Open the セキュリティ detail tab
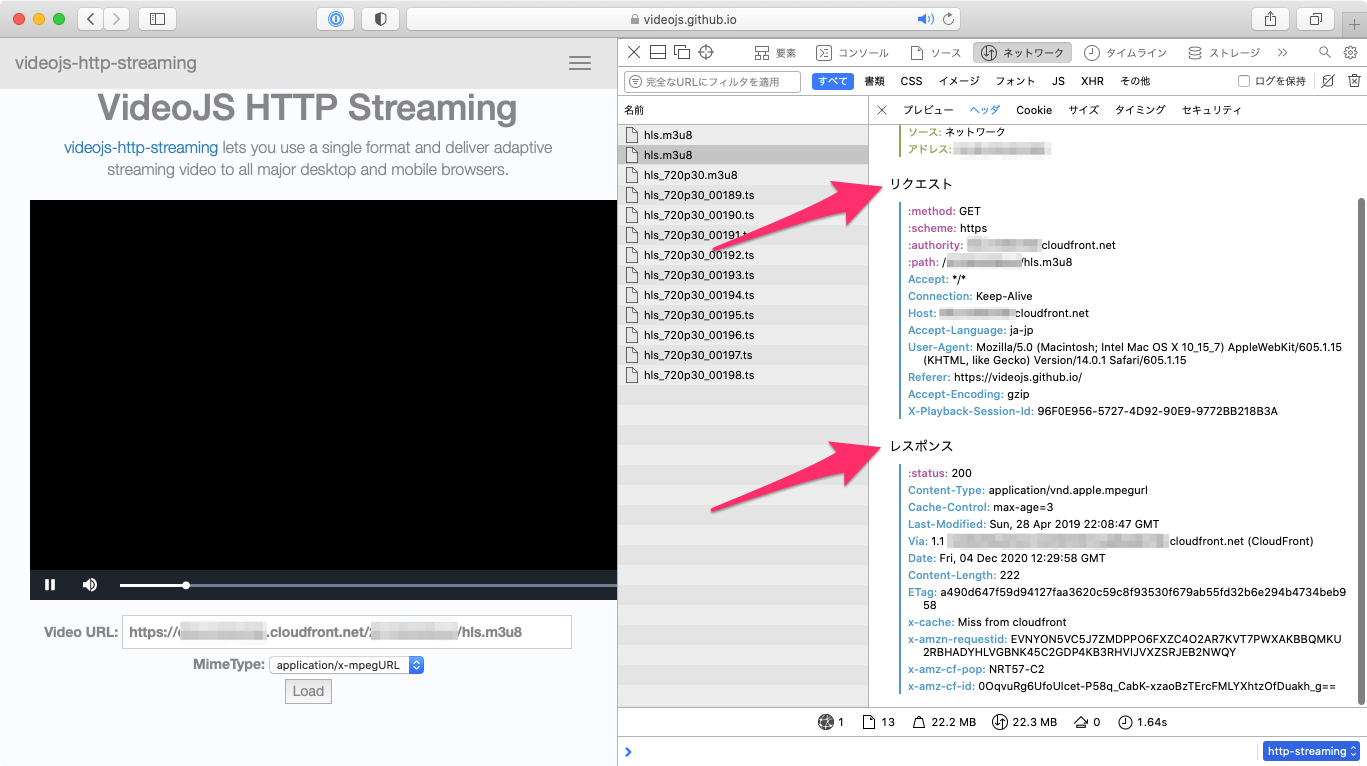Screen dimensions: 1367x766 pos(1211,110)
